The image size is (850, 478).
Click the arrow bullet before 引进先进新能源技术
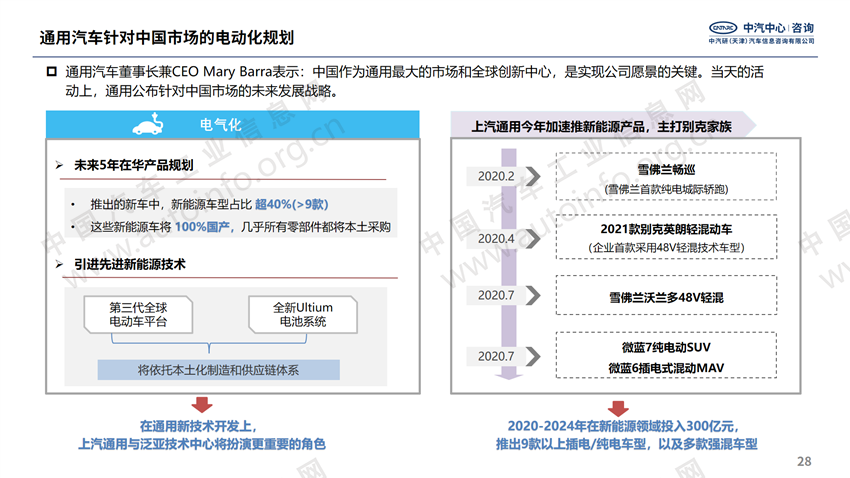[60, 264]
